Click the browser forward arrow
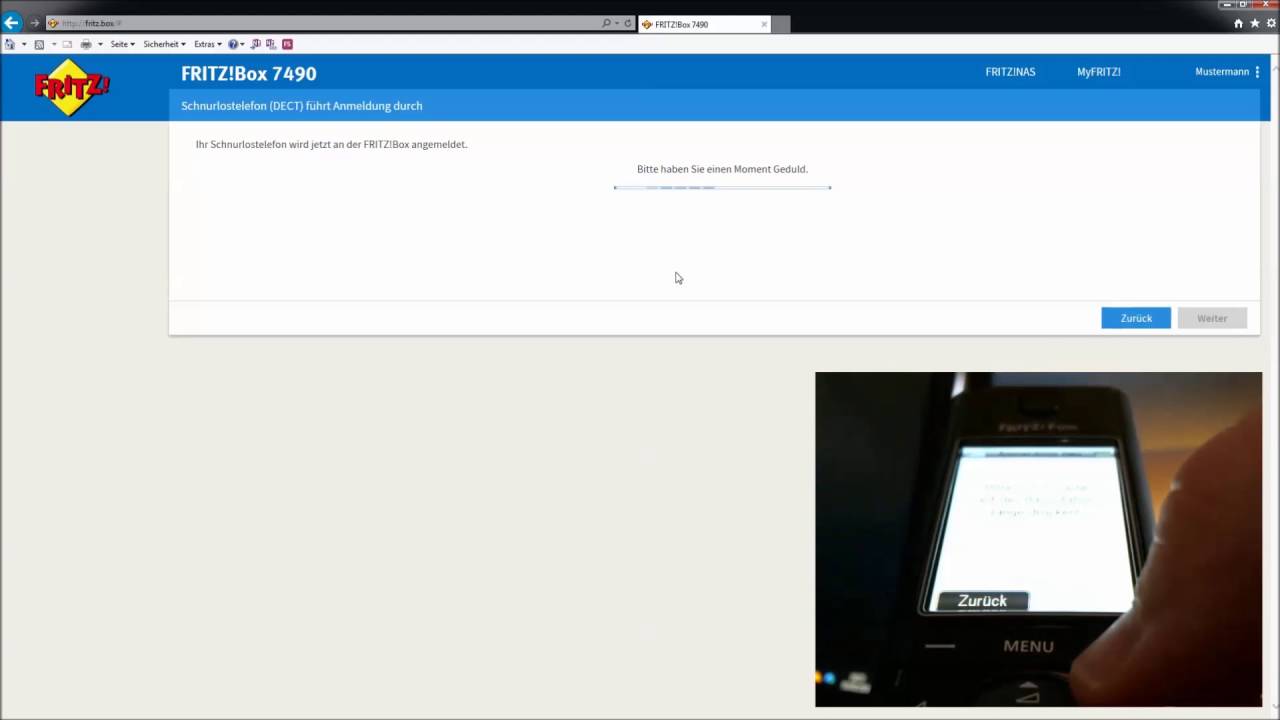 click(34, 23)
